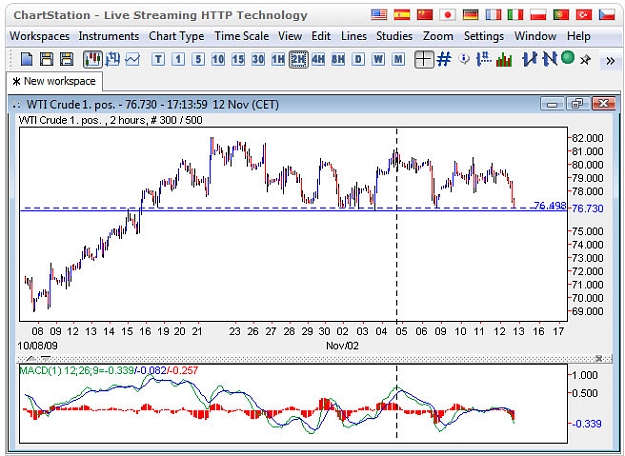Switch language with Italian flag
This screenshot has height=456, width=625.
[515, 15]
